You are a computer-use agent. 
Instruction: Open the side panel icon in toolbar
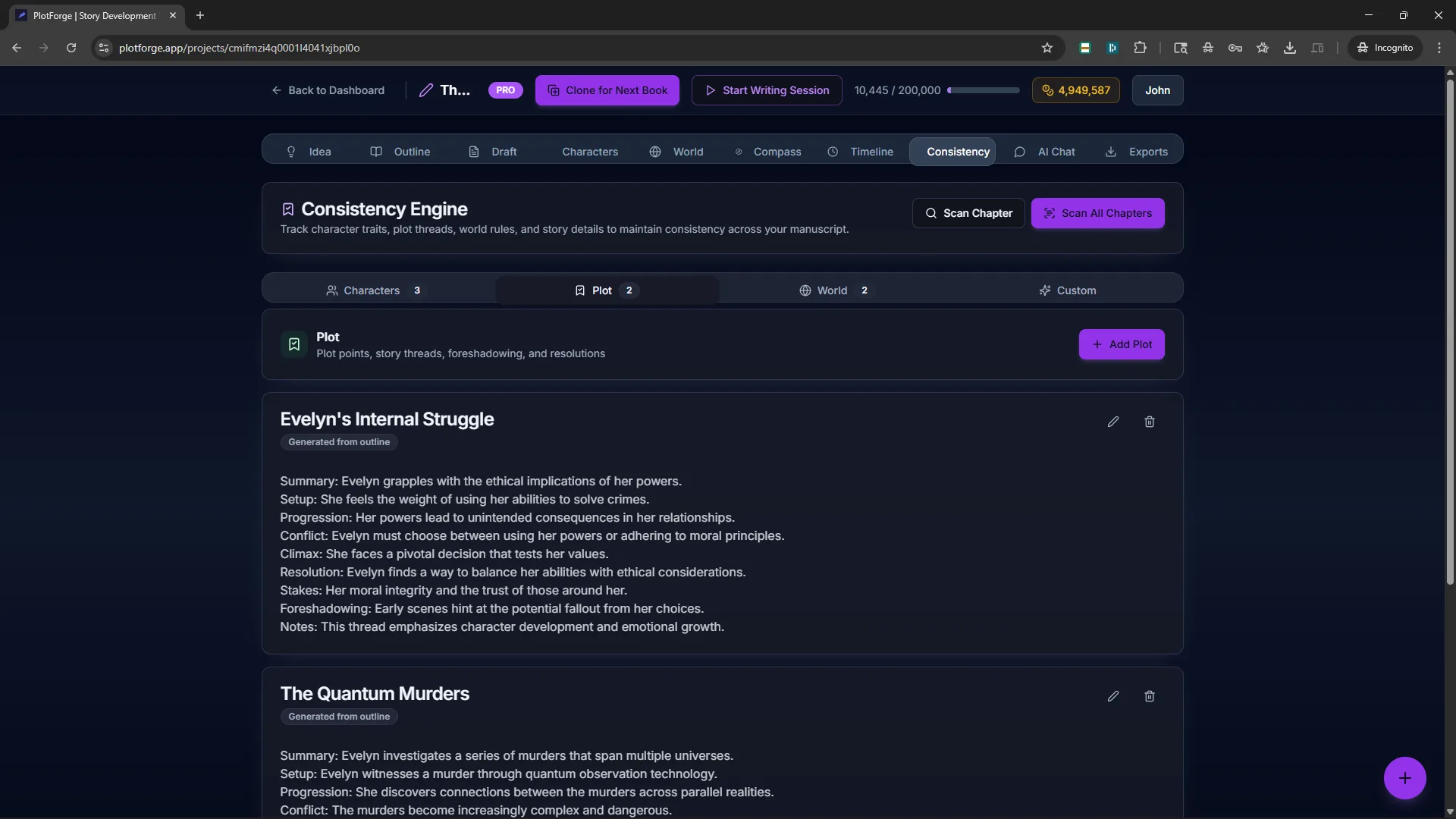coord(1317,48)
